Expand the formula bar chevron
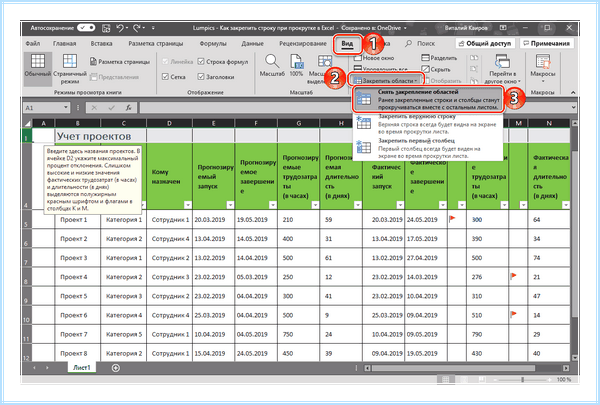Viewport: 600px width, 405px height. [x=574, y=108]
